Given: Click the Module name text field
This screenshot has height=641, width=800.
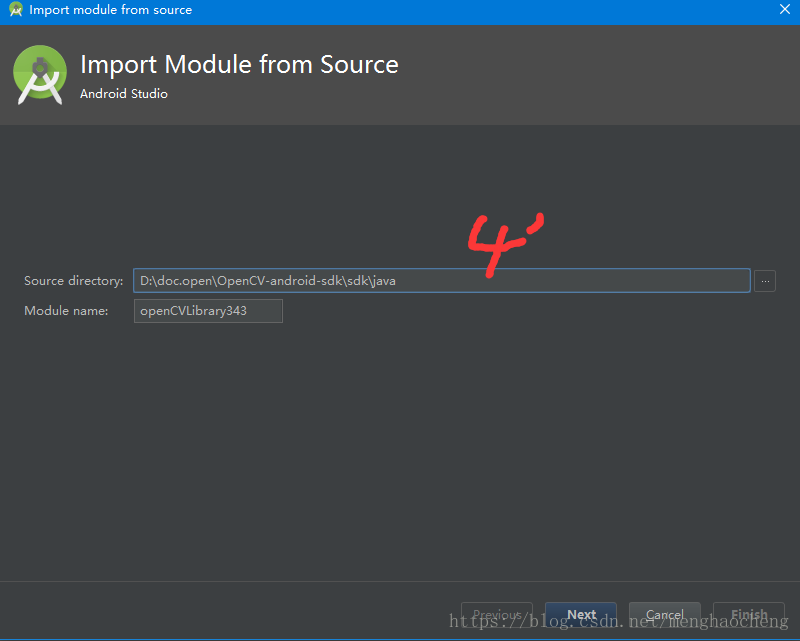Looking at the screenshot, I should (x=208, y=311).
